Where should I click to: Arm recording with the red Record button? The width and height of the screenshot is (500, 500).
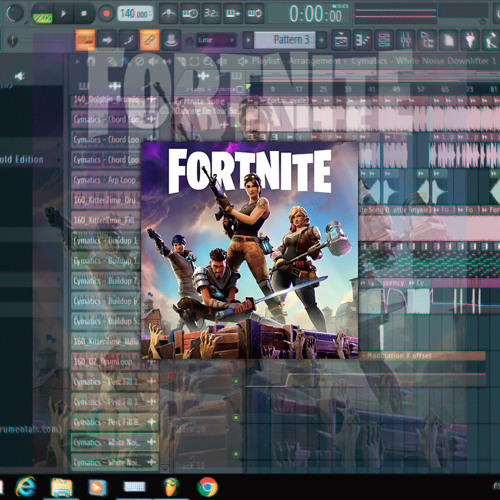pyautogui.click(x=107, y=14)
